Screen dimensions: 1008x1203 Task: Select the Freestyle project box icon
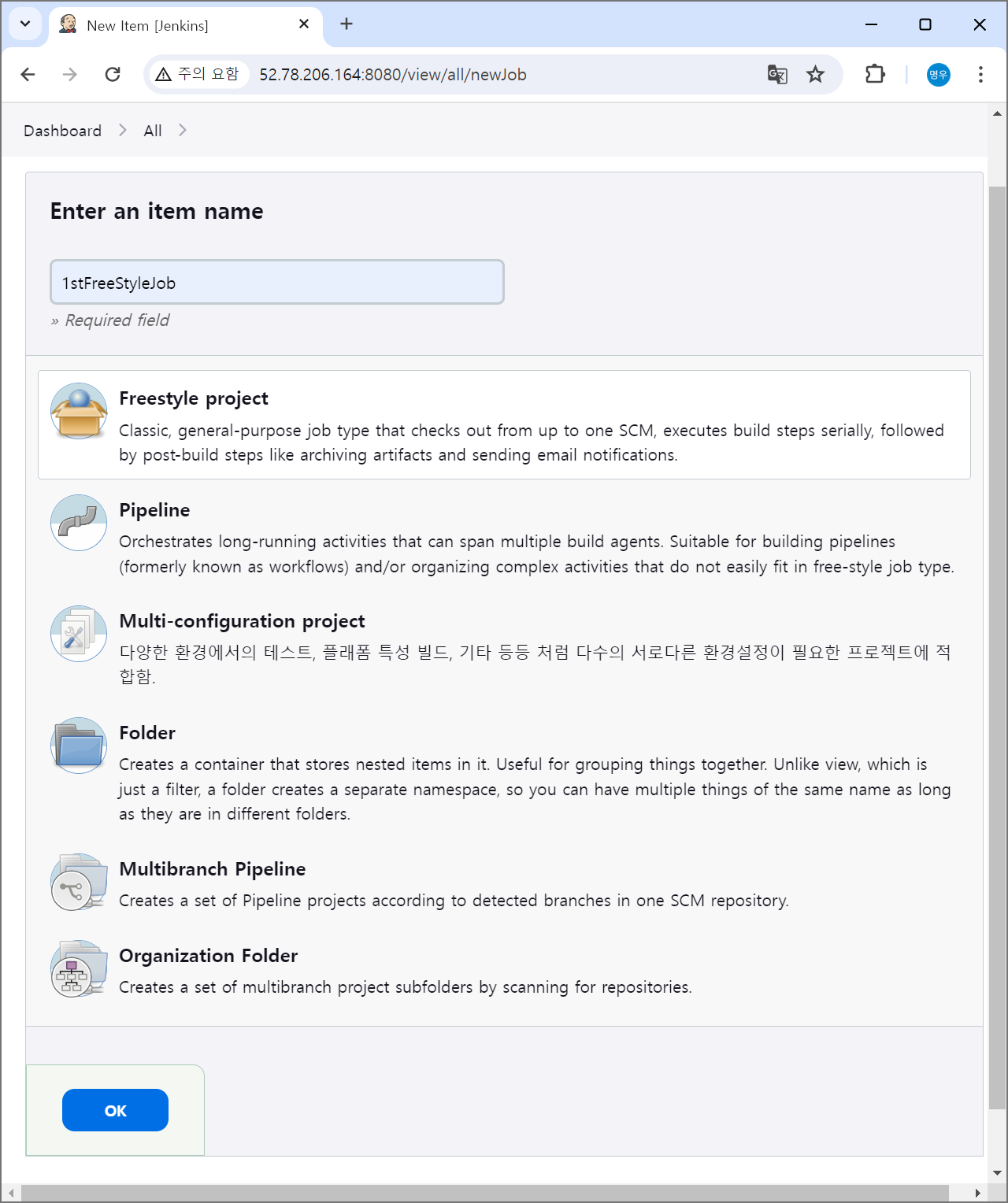[x=79, y=411]
